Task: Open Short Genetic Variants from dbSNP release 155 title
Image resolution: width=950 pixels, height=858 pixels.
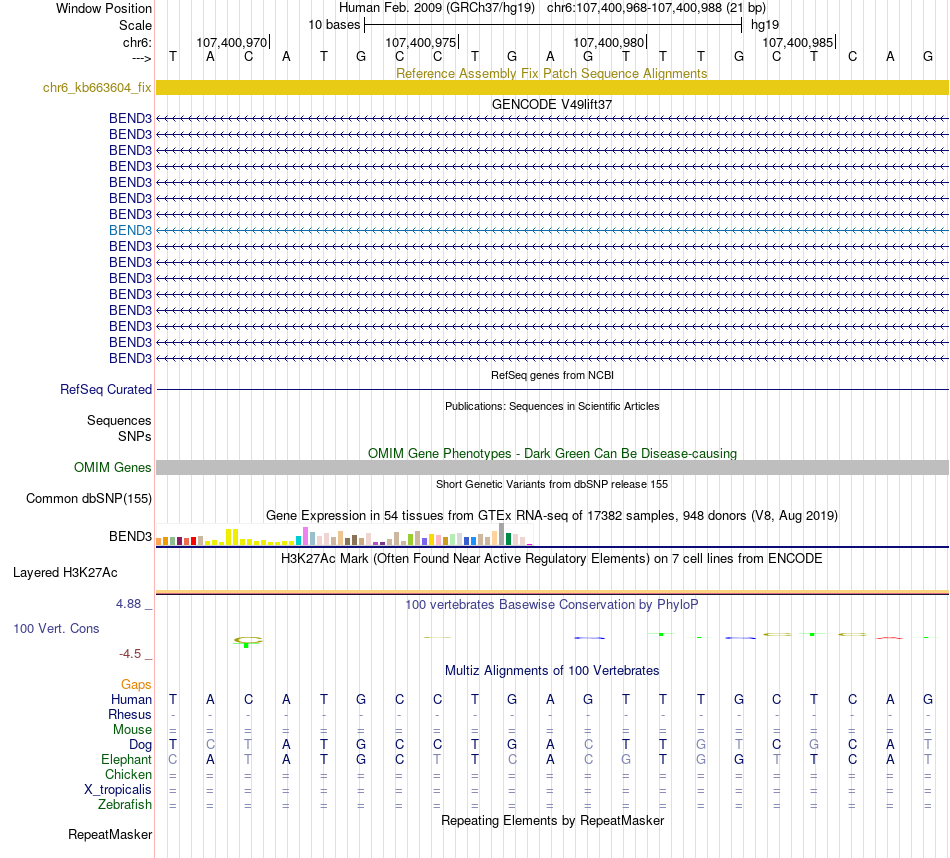Action: [x=552, y=484]
